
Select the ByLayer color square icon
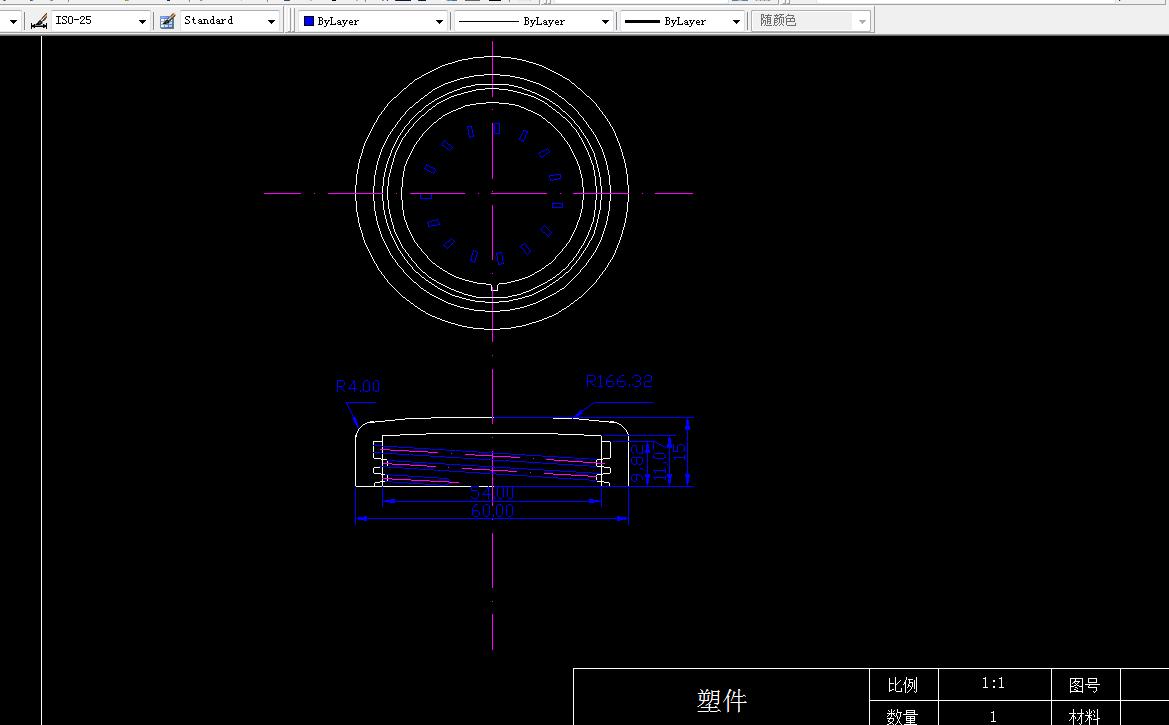point(307,19)
